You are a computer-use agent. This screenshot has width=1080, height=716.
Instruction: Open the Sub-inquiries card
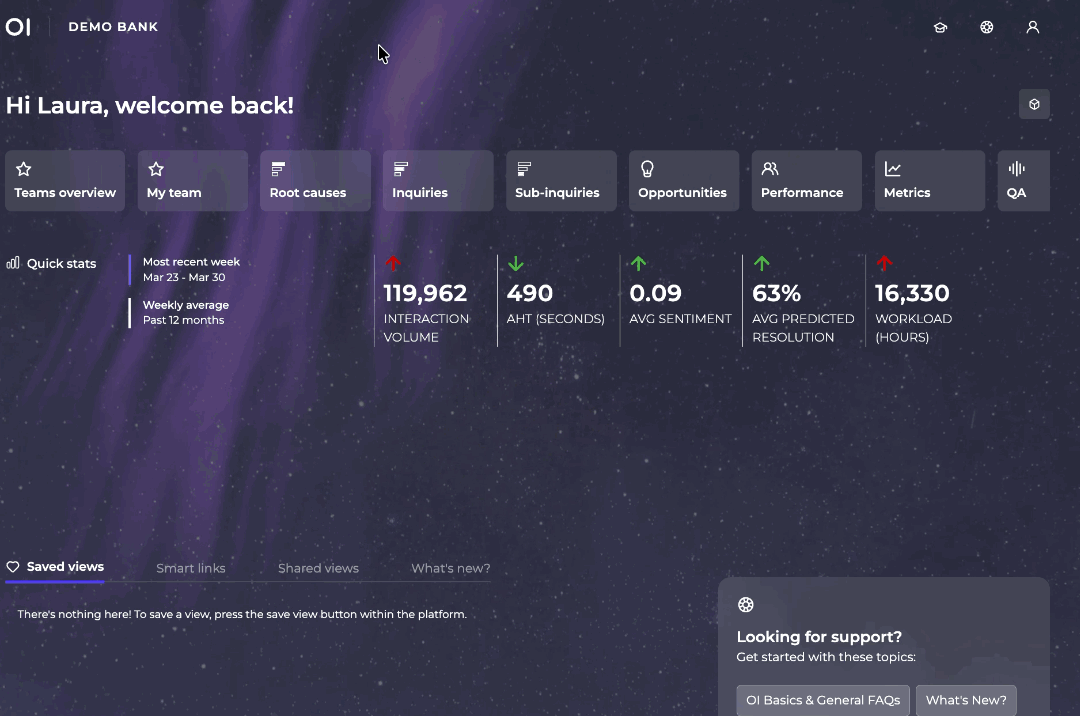(x=561, y=180)
